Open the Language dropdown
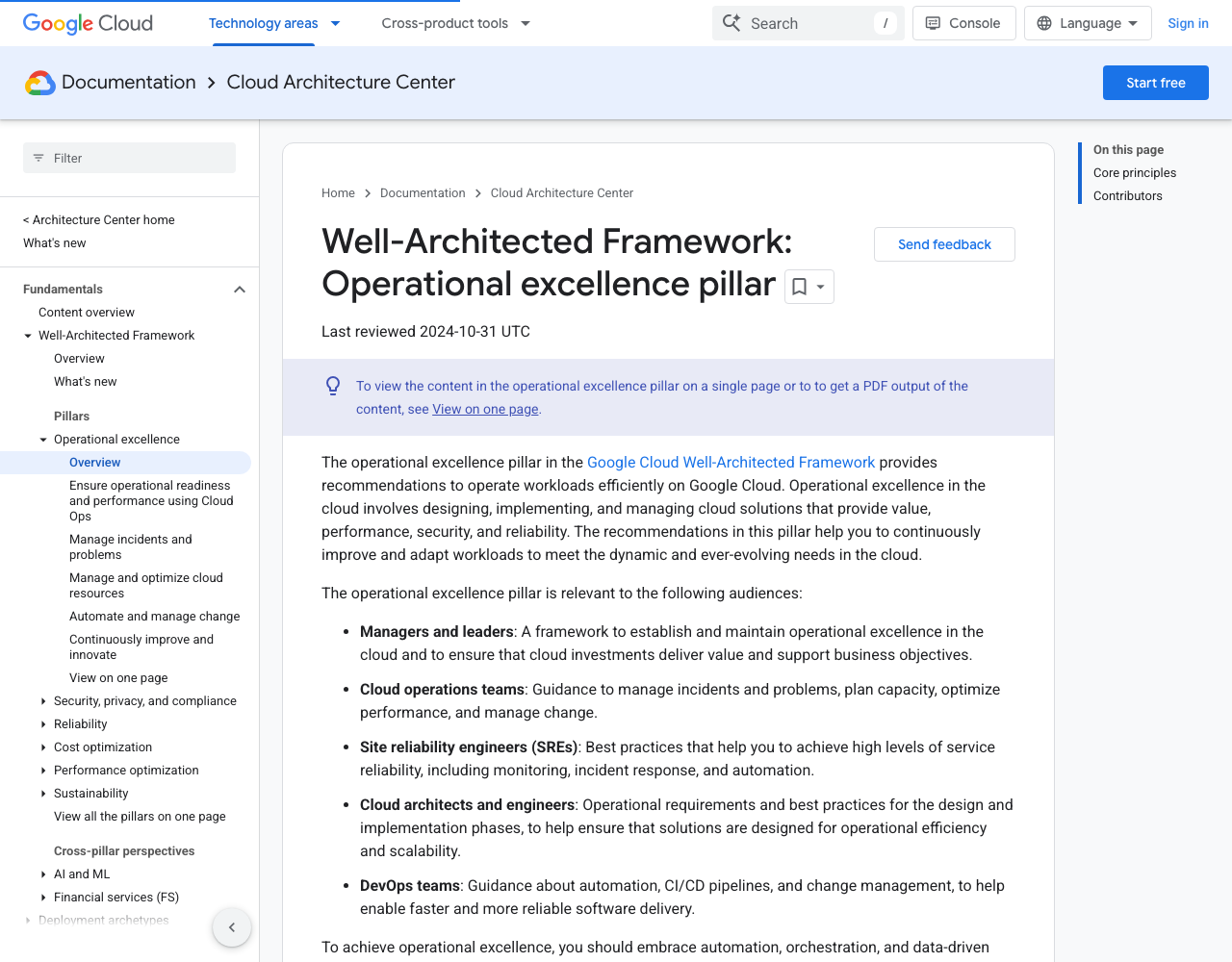Image resolution: width=1232 pixels, height=962 pixels. [1088, 23]
